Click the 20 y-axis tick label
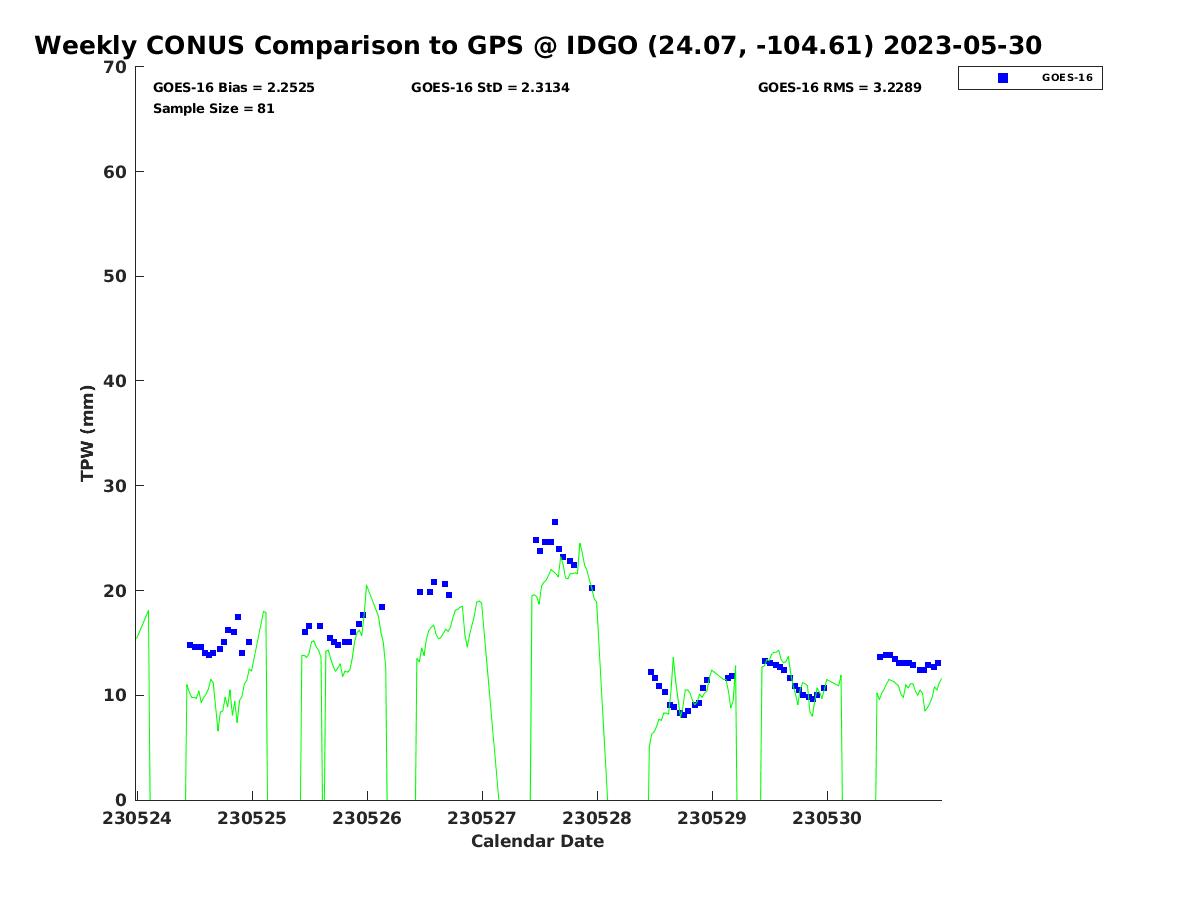Image resolution: width=1200 pixels, height=900 pixels. tap(116, 590)
